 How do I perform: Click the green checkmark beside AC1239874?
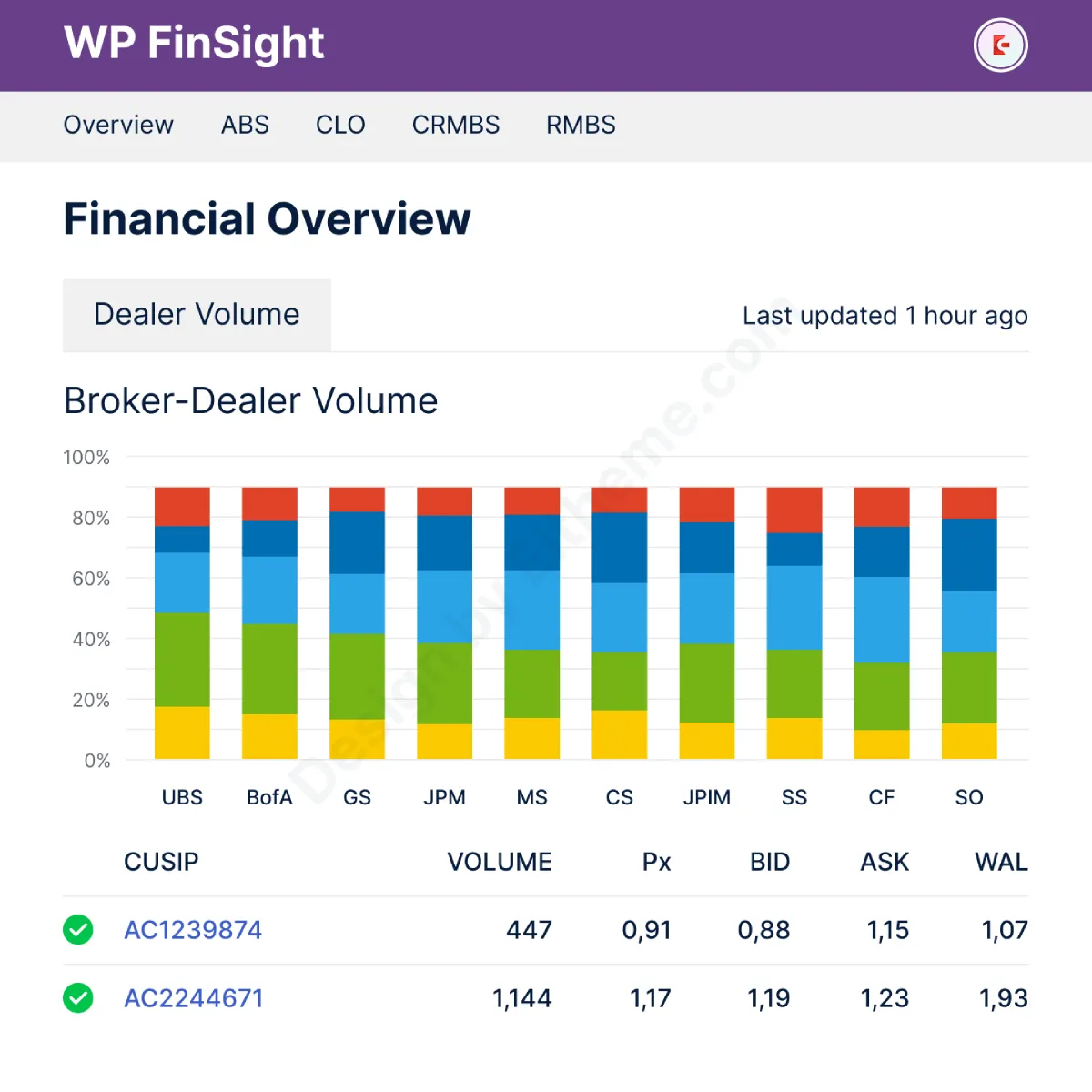point(78,929)
